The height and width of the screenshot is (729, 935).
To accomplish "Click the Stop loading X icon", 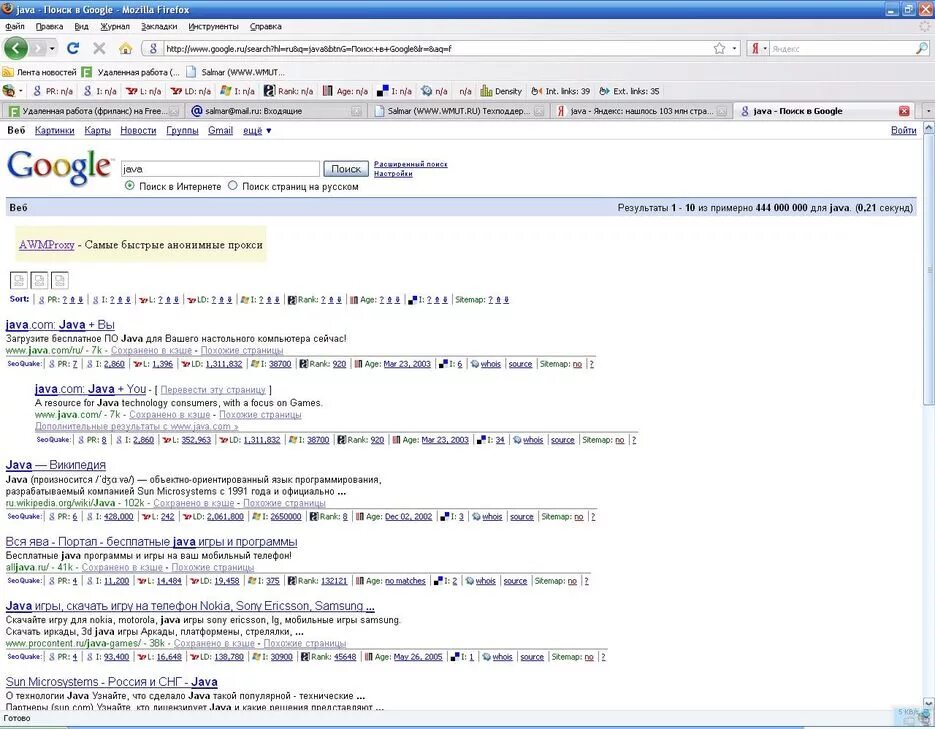I will [x=100, y=48].
